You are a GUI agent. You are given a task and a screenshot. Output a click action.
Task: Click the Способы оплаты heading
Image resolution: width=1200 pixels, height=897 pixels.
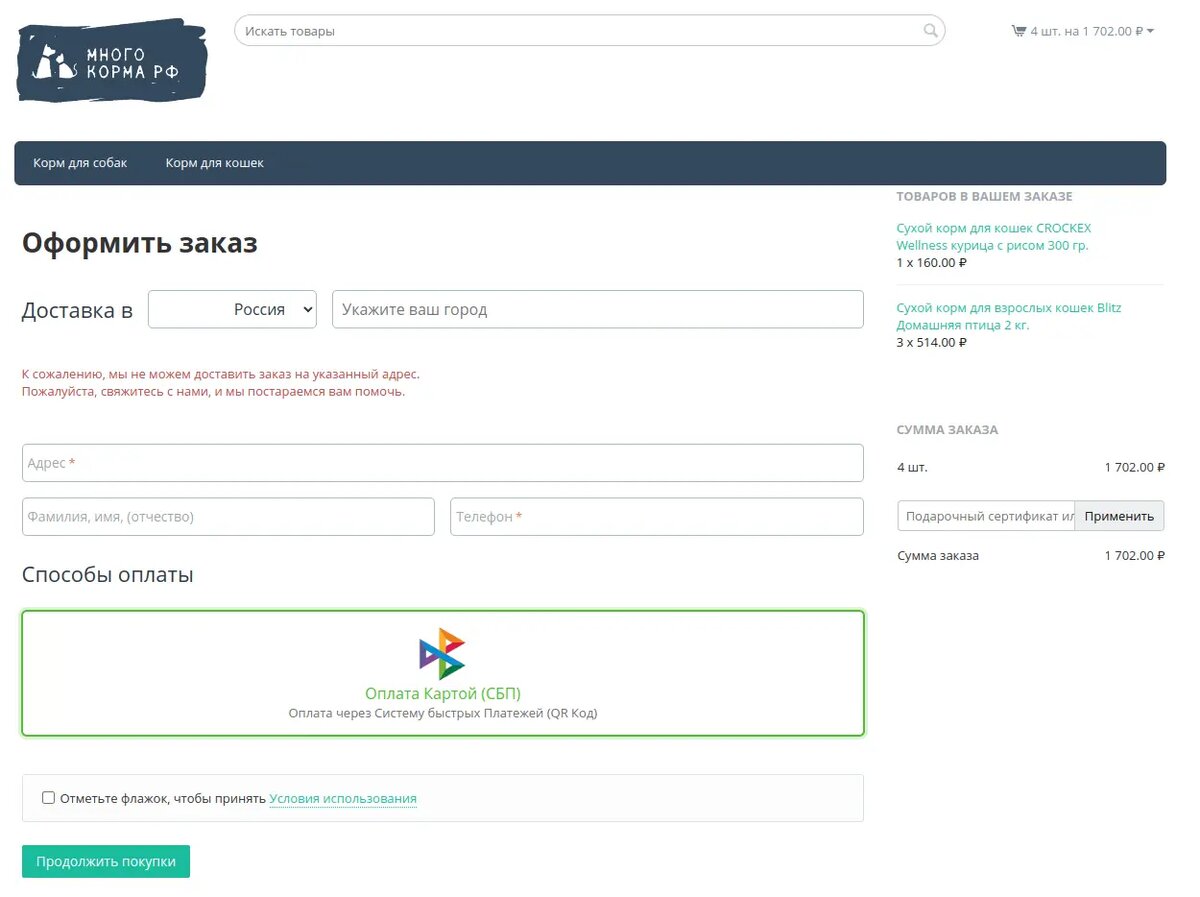click(108, 575)
